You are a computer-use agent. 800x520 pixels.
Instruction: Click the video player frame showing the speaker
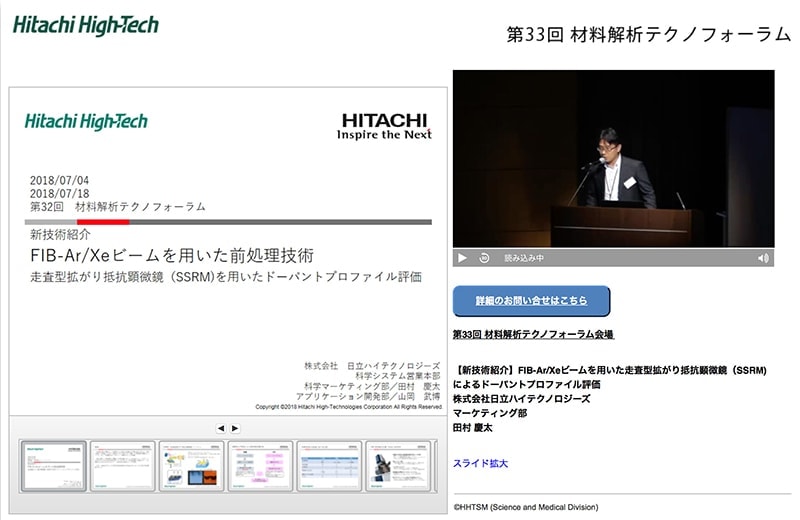point(613,158)
